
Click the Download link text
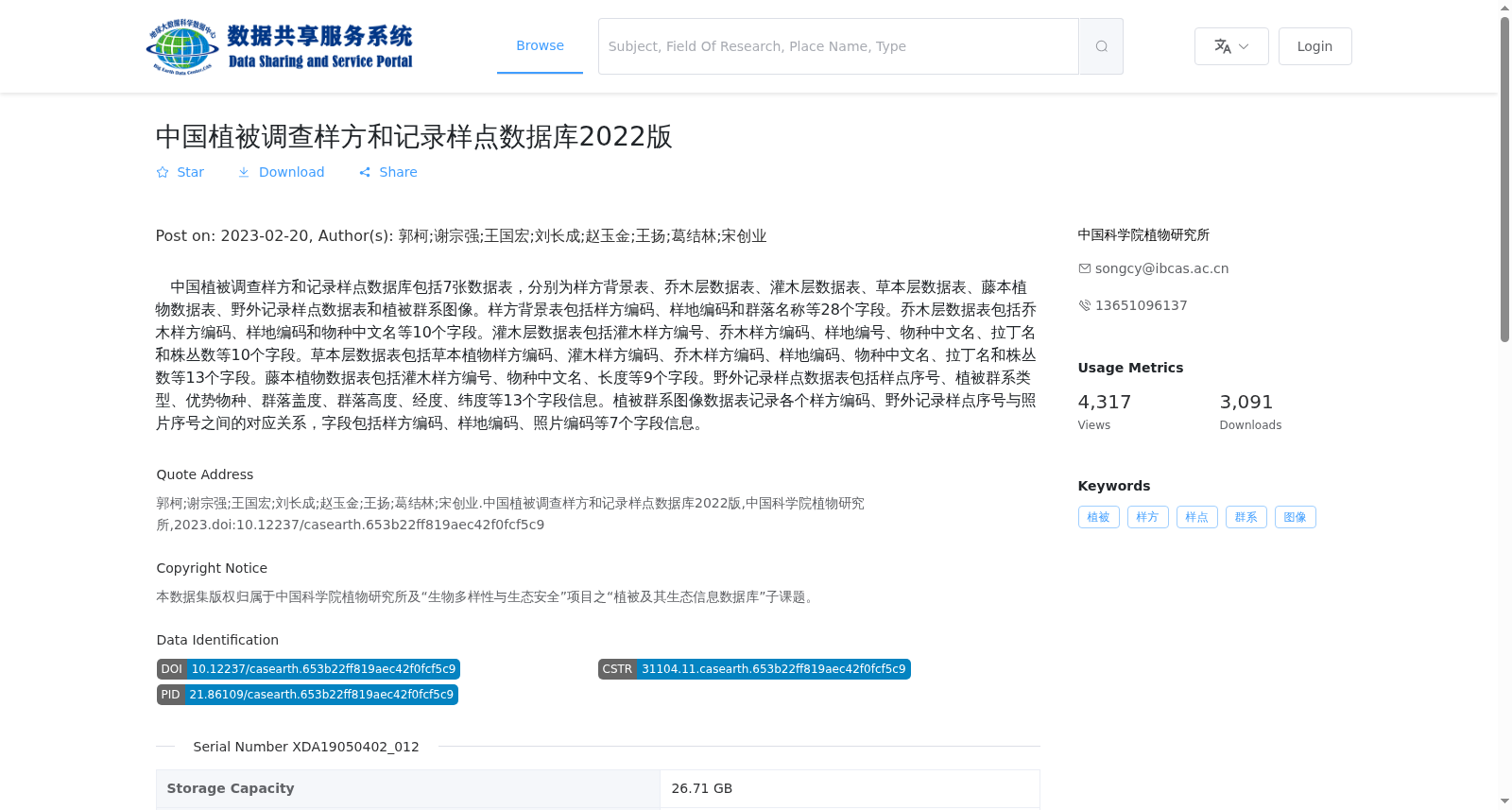[291, 172]
